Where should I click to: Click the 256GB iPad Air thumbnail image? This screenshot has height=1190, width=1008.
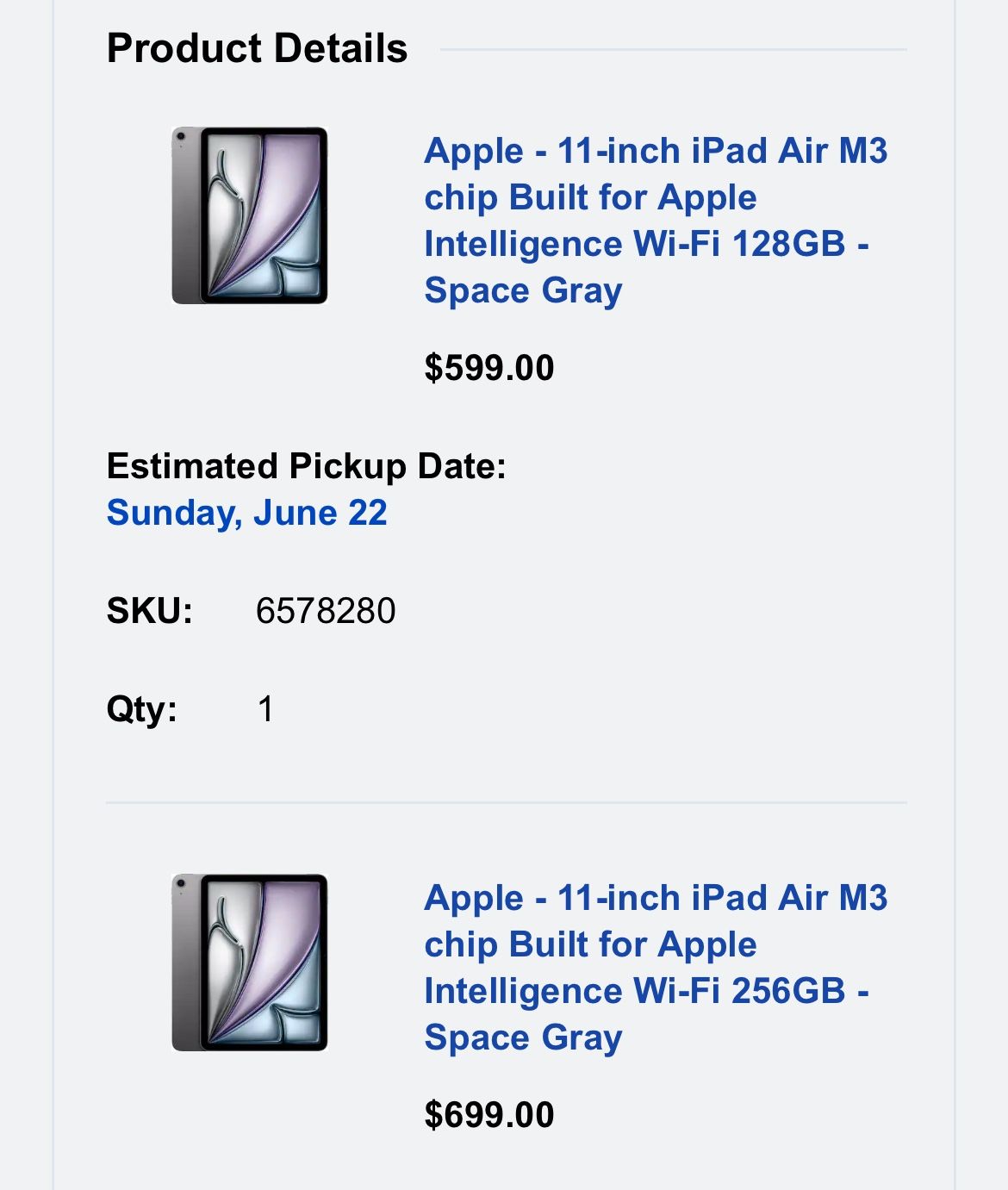point(250,963)
